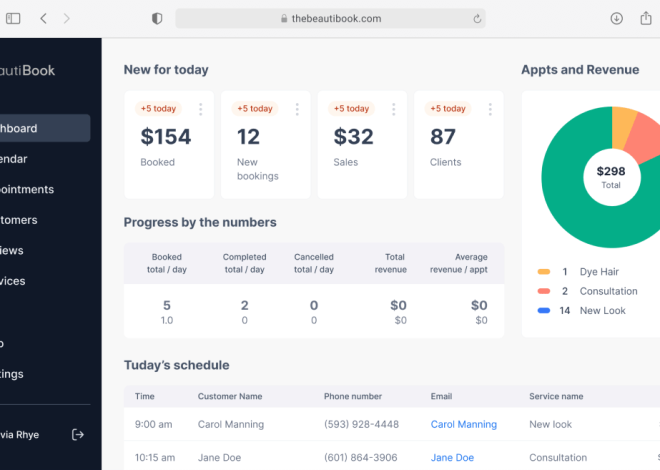The width and height of the screenshot is (660, 470).
Task: Click the Carol Manning email link
Action: coord(463,424)
